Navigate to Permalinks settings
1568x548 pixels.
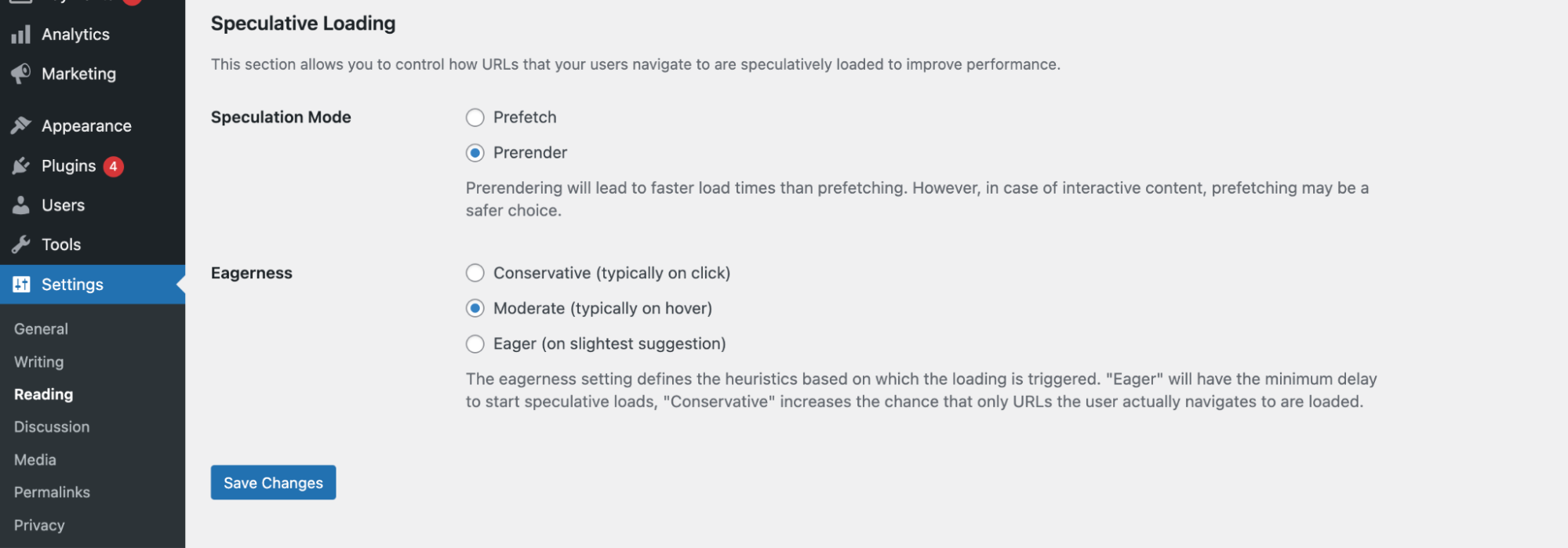(52, 492)
